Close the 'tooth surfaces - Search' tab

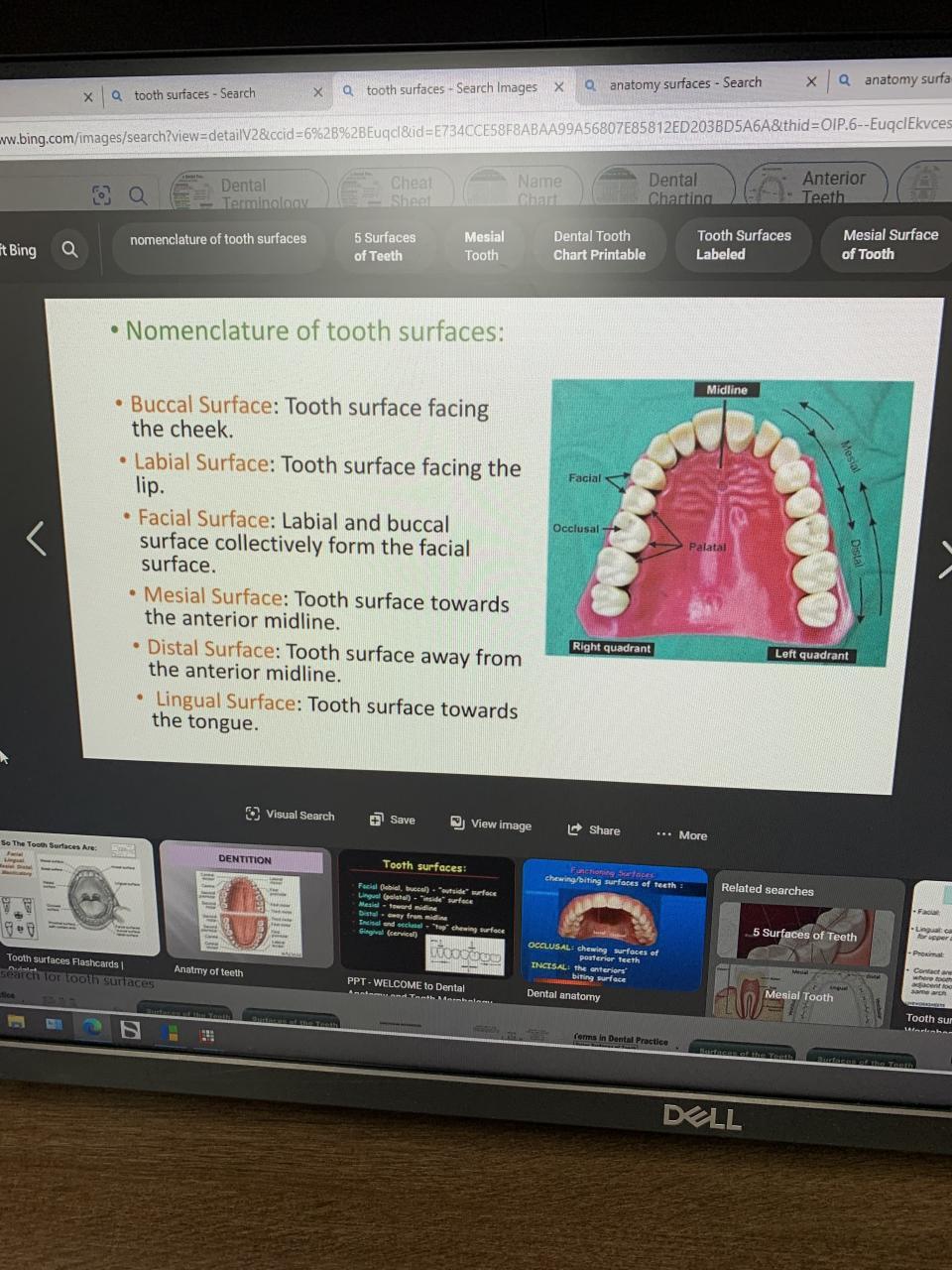[317, 92]
